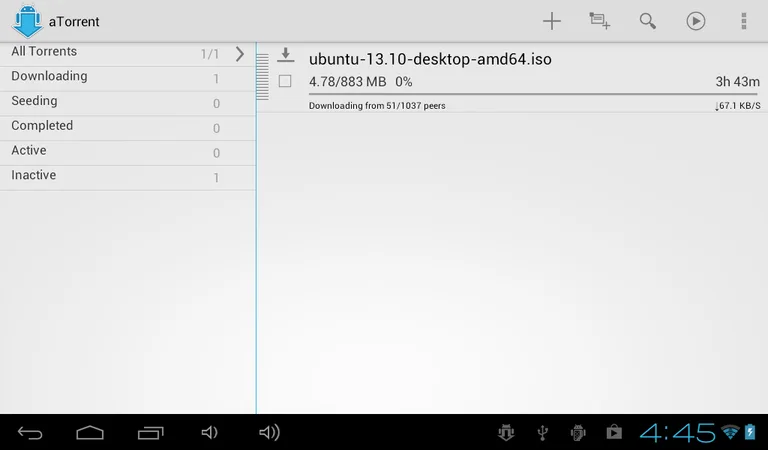Show the Completed torrents filter
768x450 pixels.
point(127,128)
